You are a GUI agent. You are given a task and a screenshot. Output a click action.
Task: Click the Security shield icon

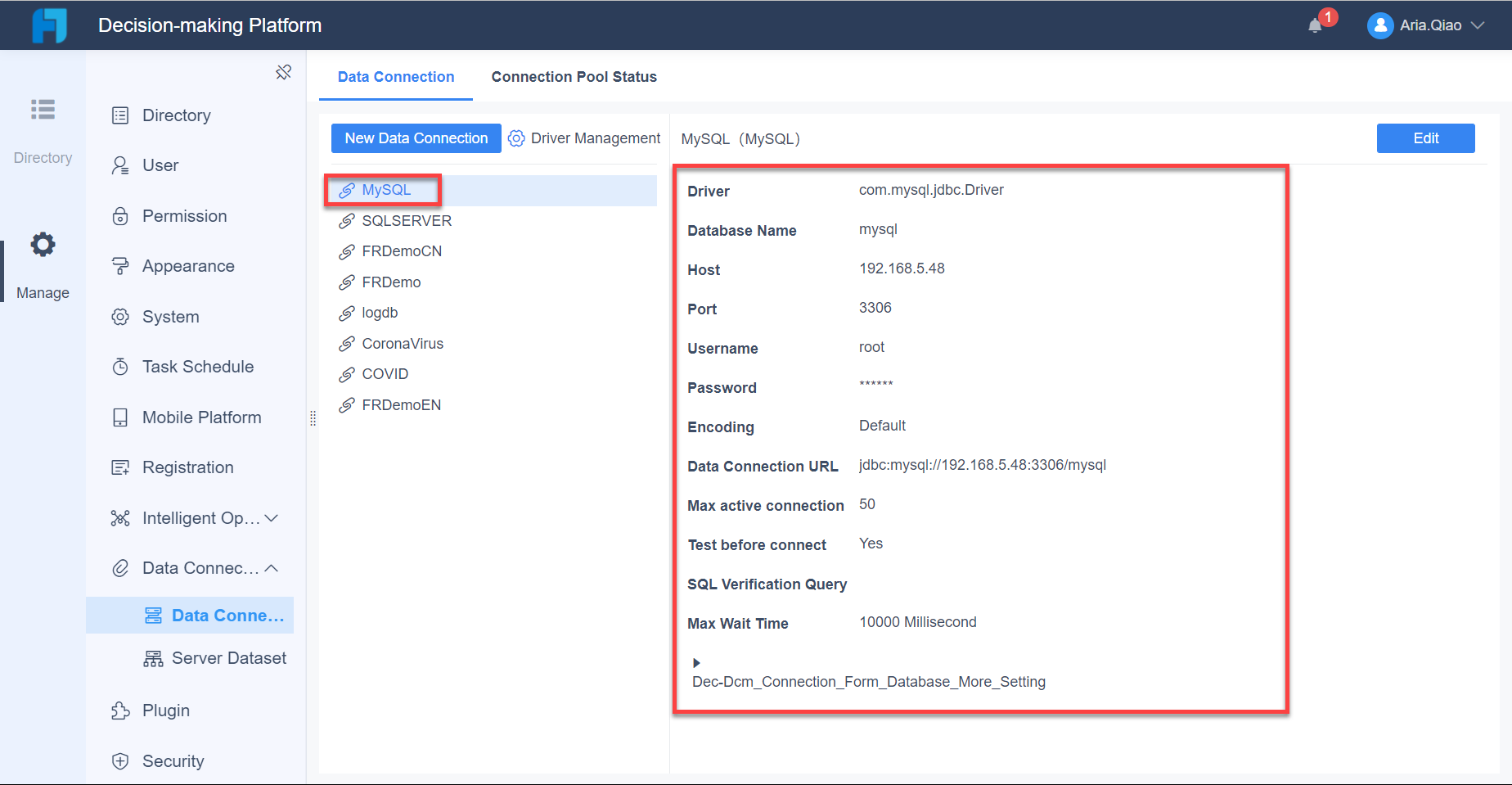120,761
